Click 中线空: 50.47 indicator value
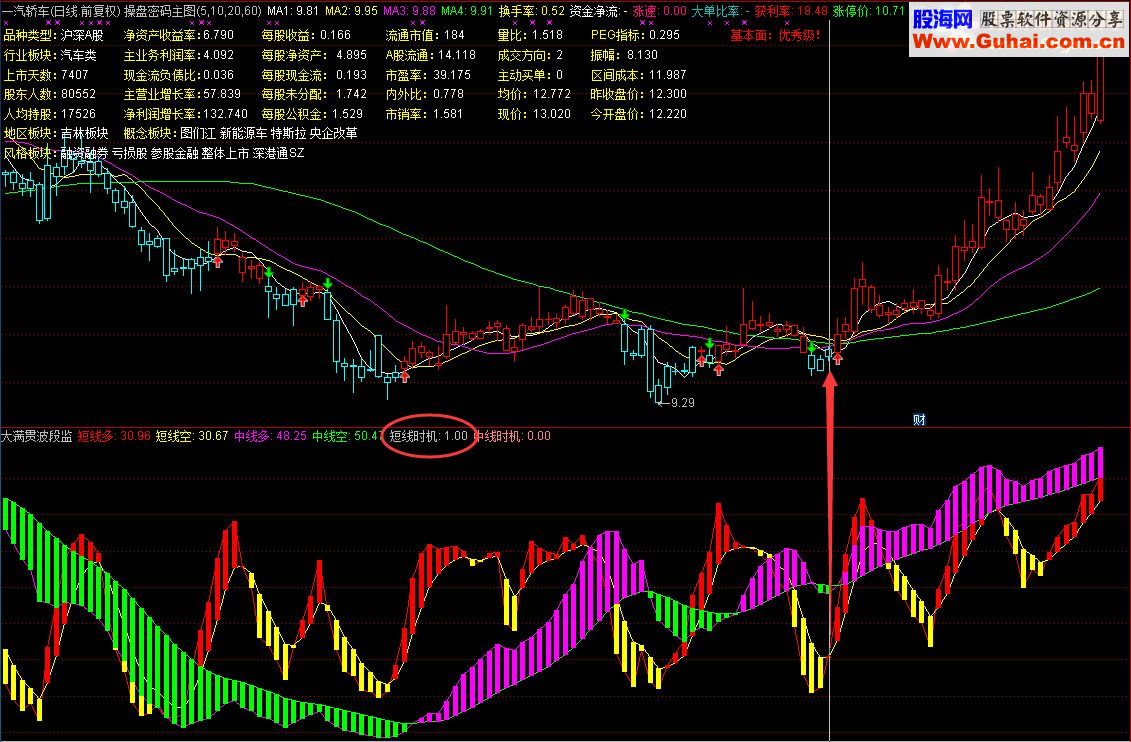The width and height of the screenshot is (1131, 742). 347,436
